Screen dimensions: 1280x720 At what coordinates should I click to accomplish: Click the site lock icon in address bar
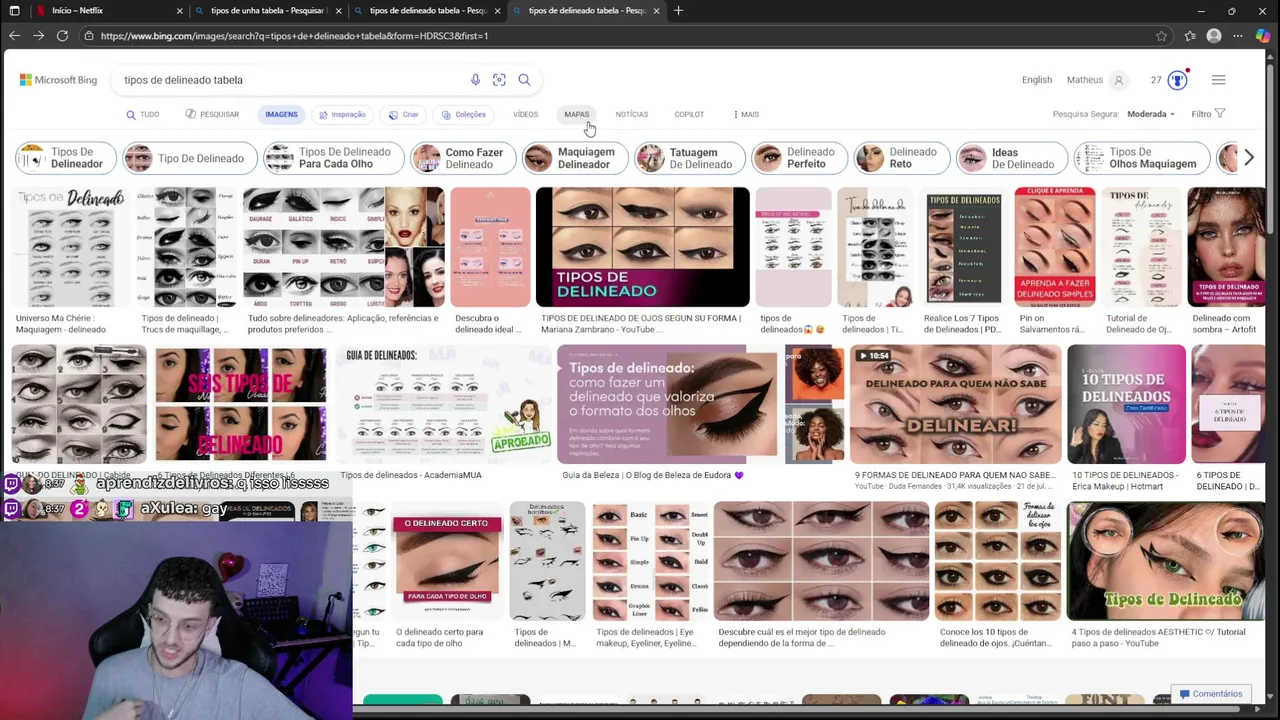point(89,36)
